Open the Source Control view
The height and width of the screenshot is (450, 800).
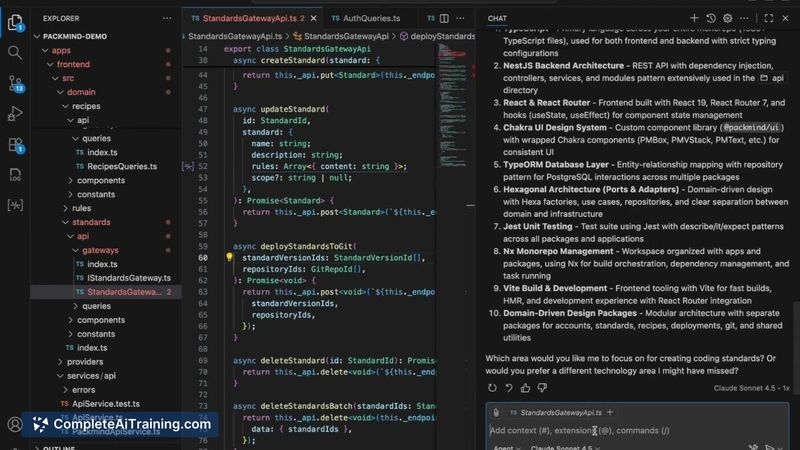[15, 83]
